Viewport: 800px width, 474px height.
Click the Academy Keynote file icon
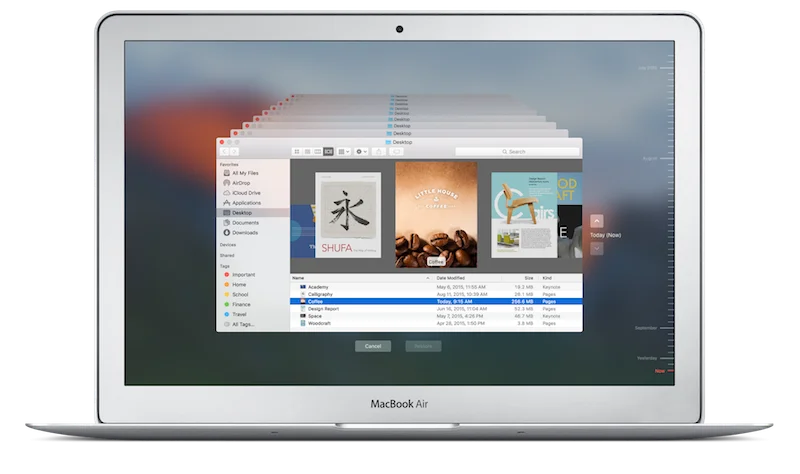pyautogui.click(x=303, y=287)
